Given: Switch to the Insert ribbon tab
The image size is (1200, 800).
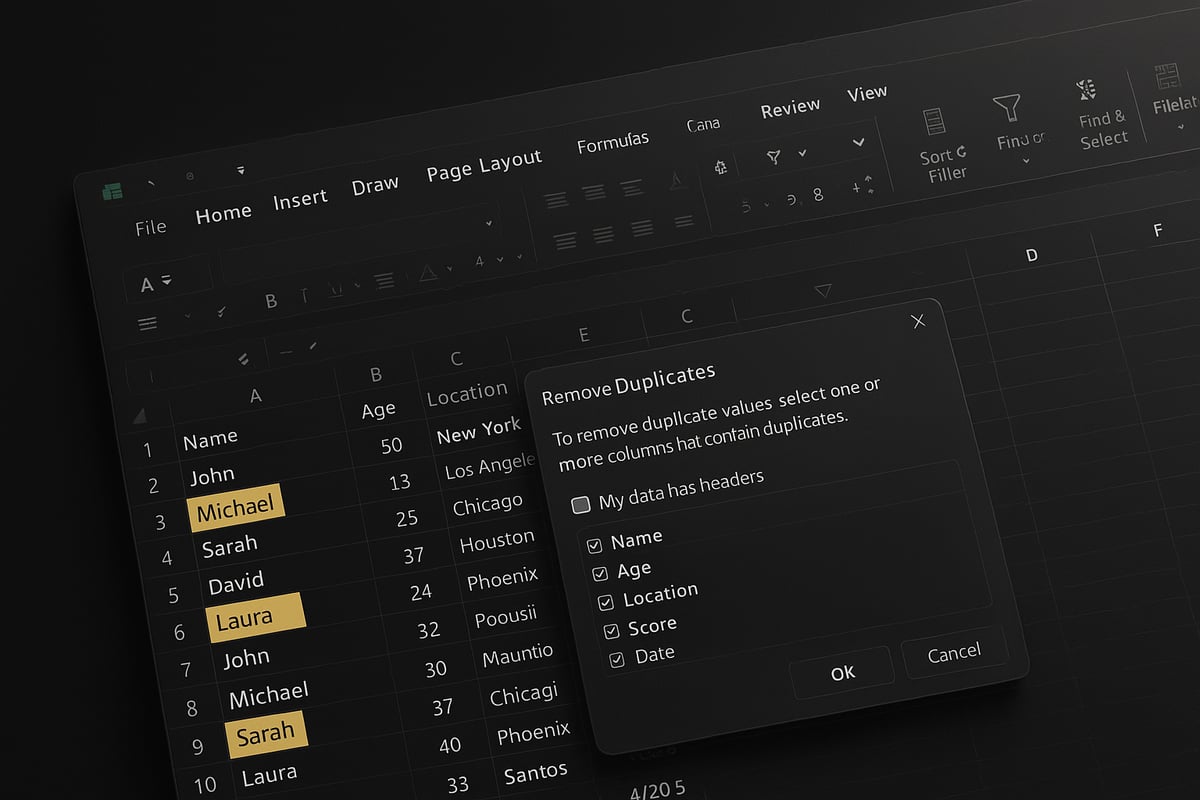Looking at the screenshot, I should (x=300, y=199).
